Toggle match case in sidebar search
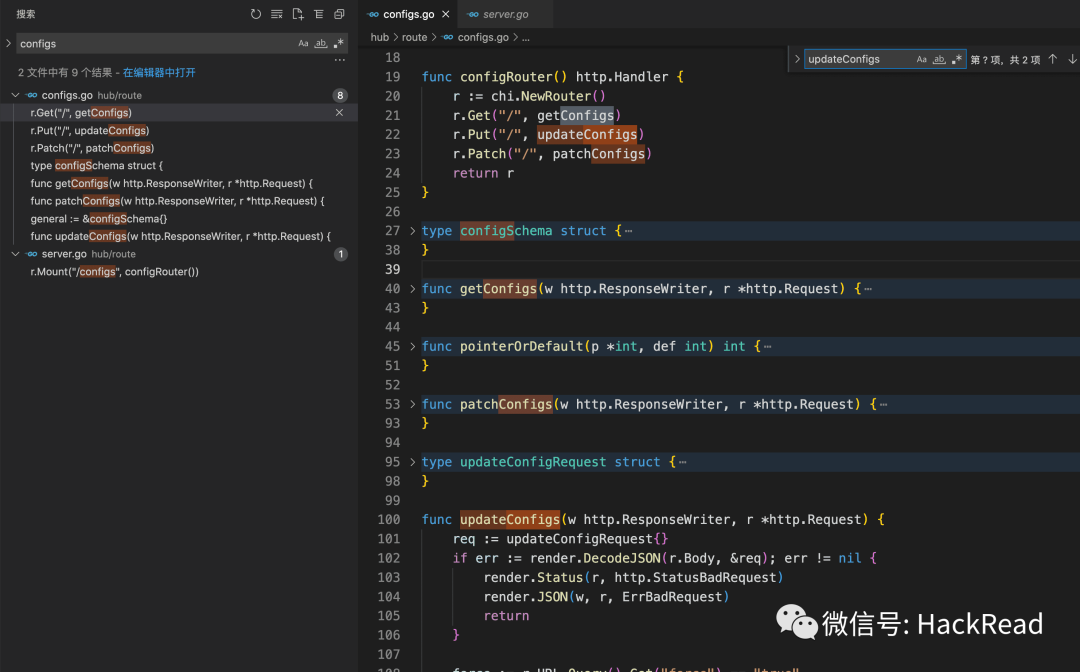The height and width of the screenshot is (672, 1080). [x=304, y=44]
